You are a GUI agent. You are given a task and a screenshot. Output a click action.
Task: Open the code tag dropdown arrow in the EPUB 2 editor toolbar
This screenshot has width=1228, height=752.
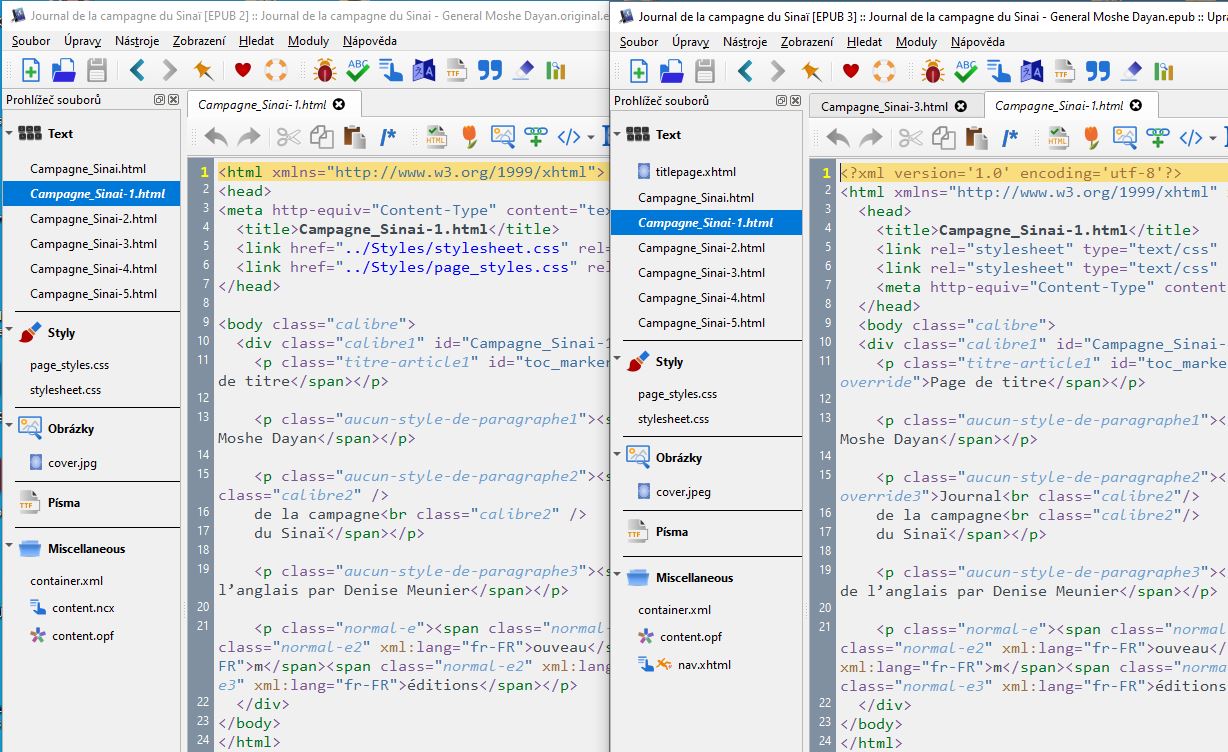(591, 138)
